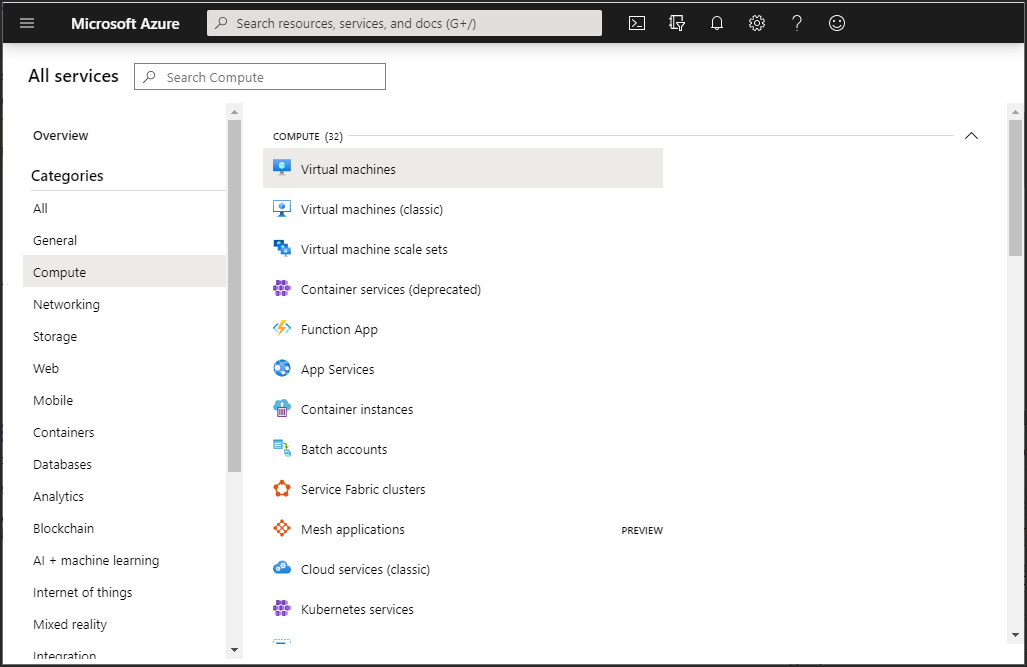Click the magnifier icon in the global search
Screen dimensions: 1027x667
pos(222,23)
